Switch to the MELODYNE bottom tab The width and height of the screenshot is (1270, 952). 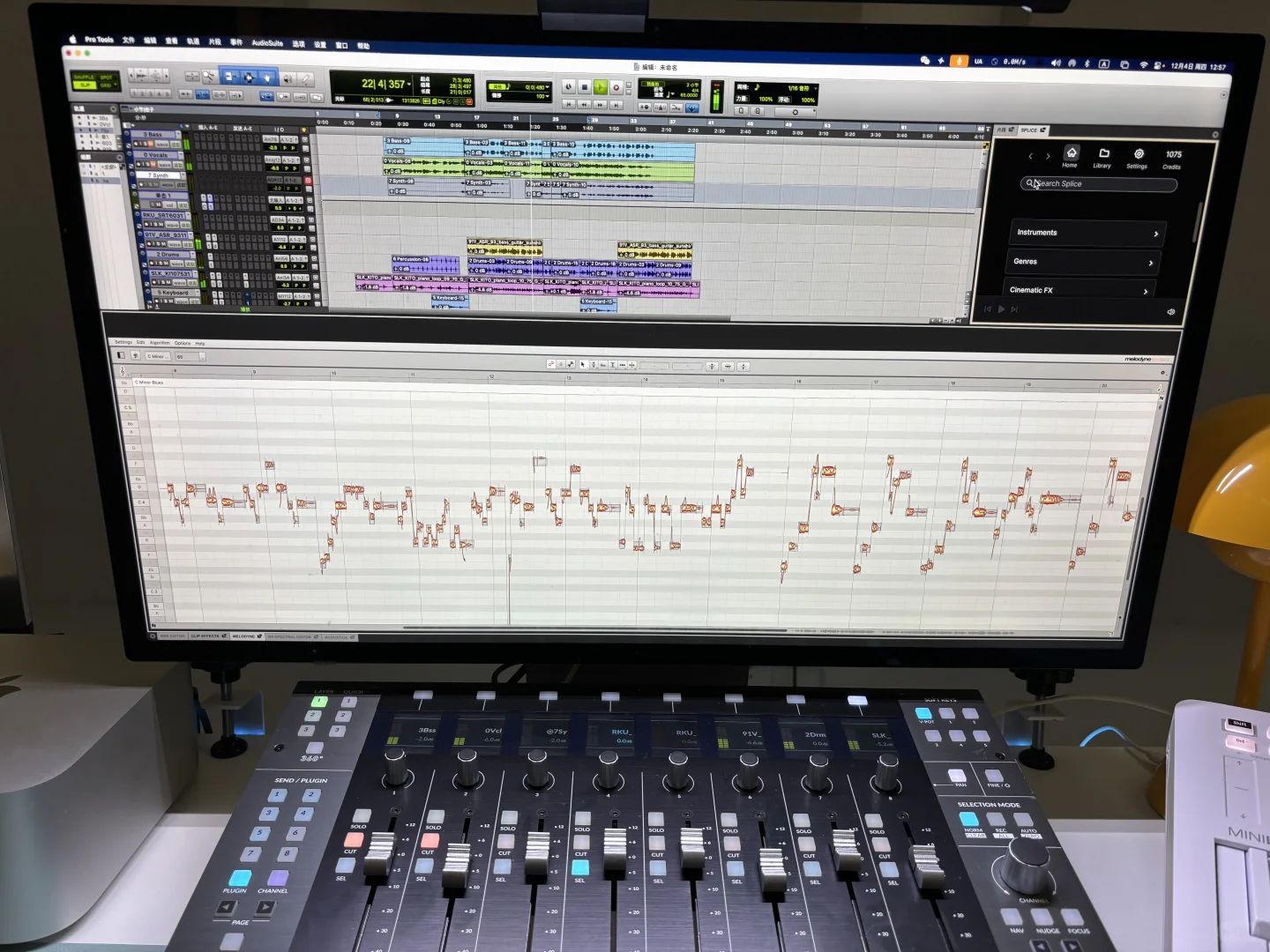[247, 636]
